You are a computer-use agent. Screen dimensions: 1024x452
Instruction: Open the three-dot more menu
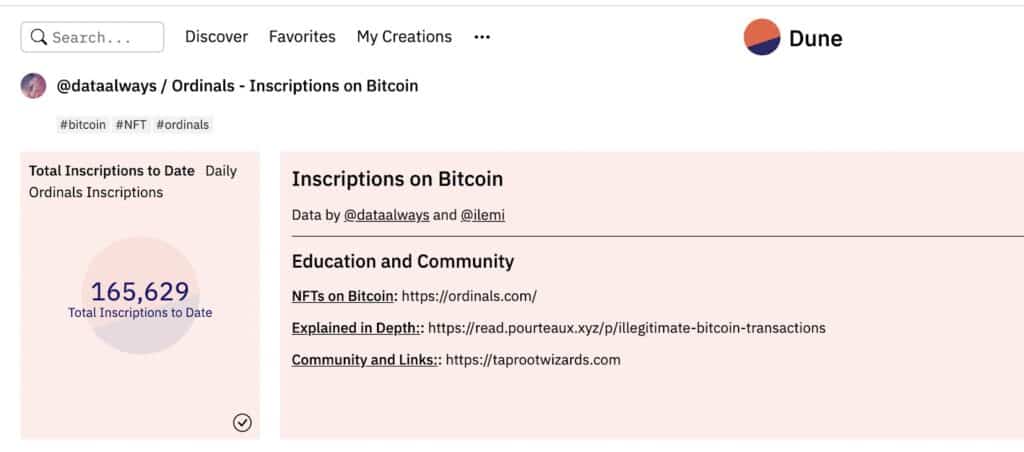tap(482, 37)
